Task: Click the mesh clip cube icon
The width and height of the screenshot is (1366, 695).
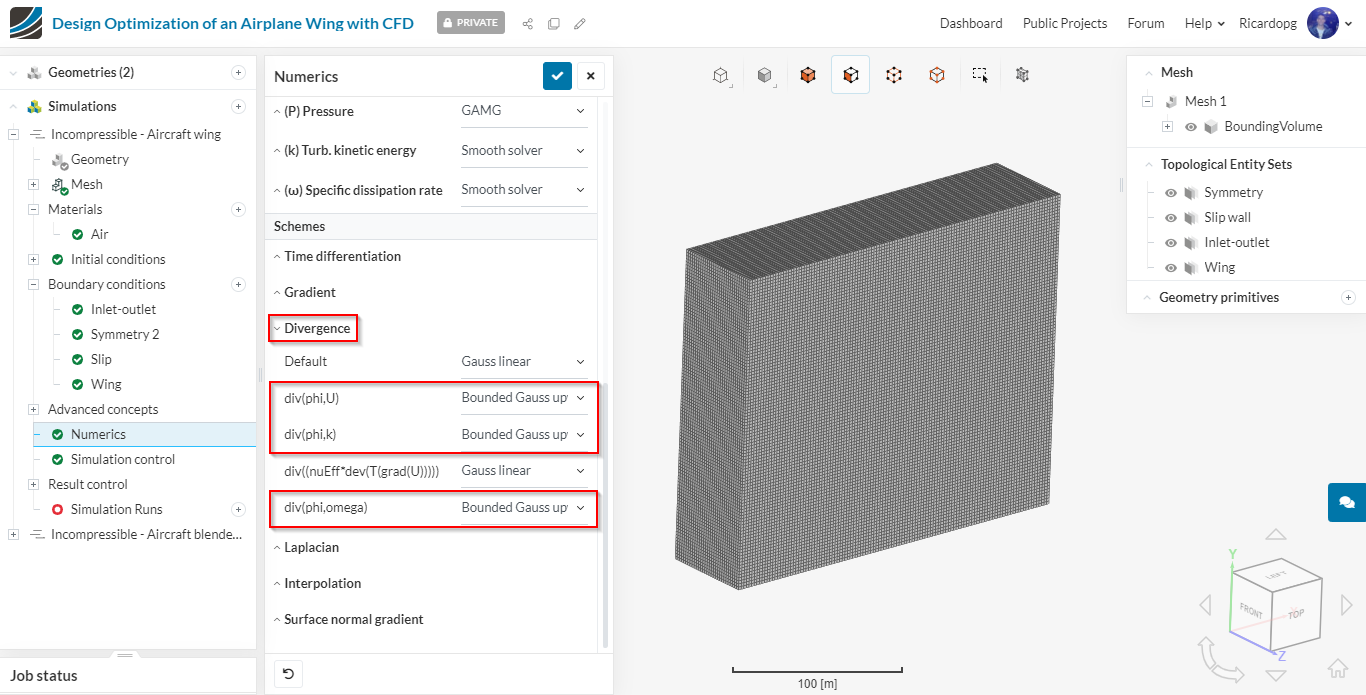Action: (1022, 75)
